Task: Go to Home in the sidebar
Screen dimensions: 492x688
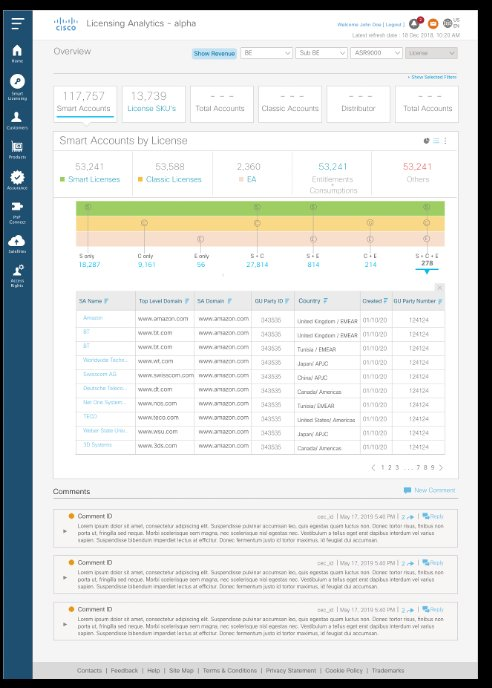Action: pyautogui.click(x=17, y=54)
